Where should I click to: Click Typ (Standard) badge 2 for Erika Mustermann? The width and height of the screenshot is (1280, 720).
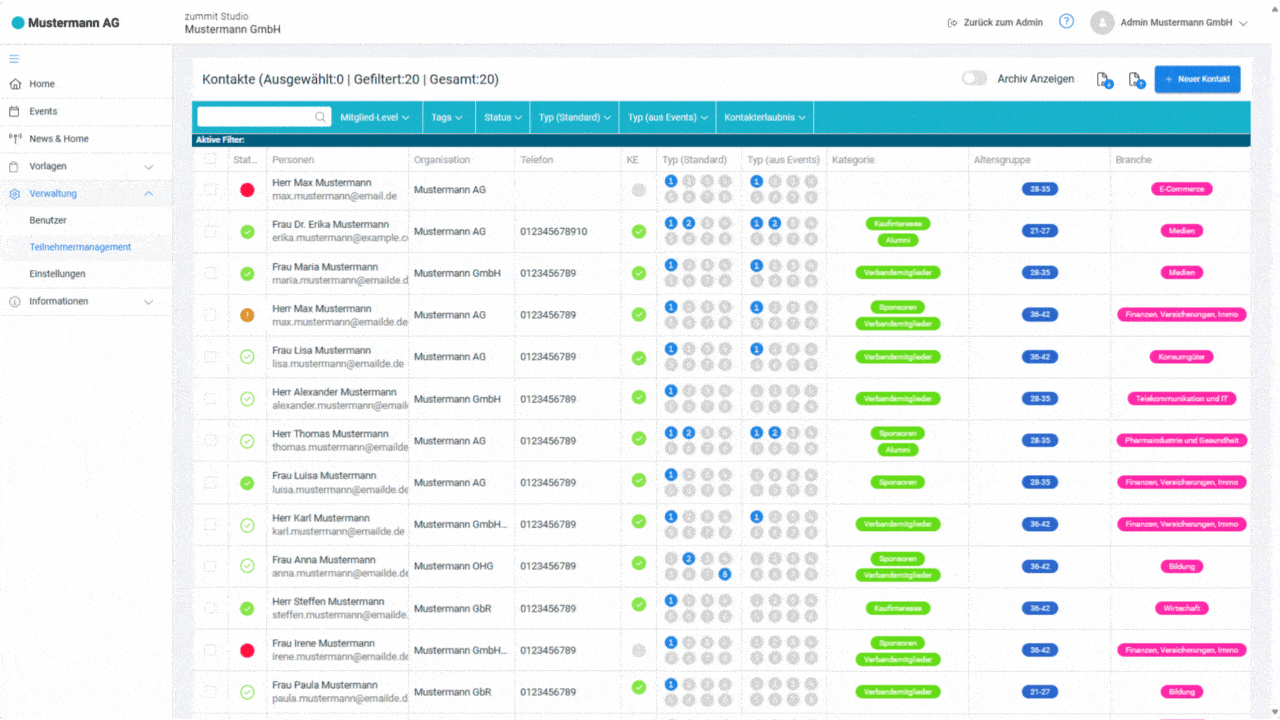689,223
